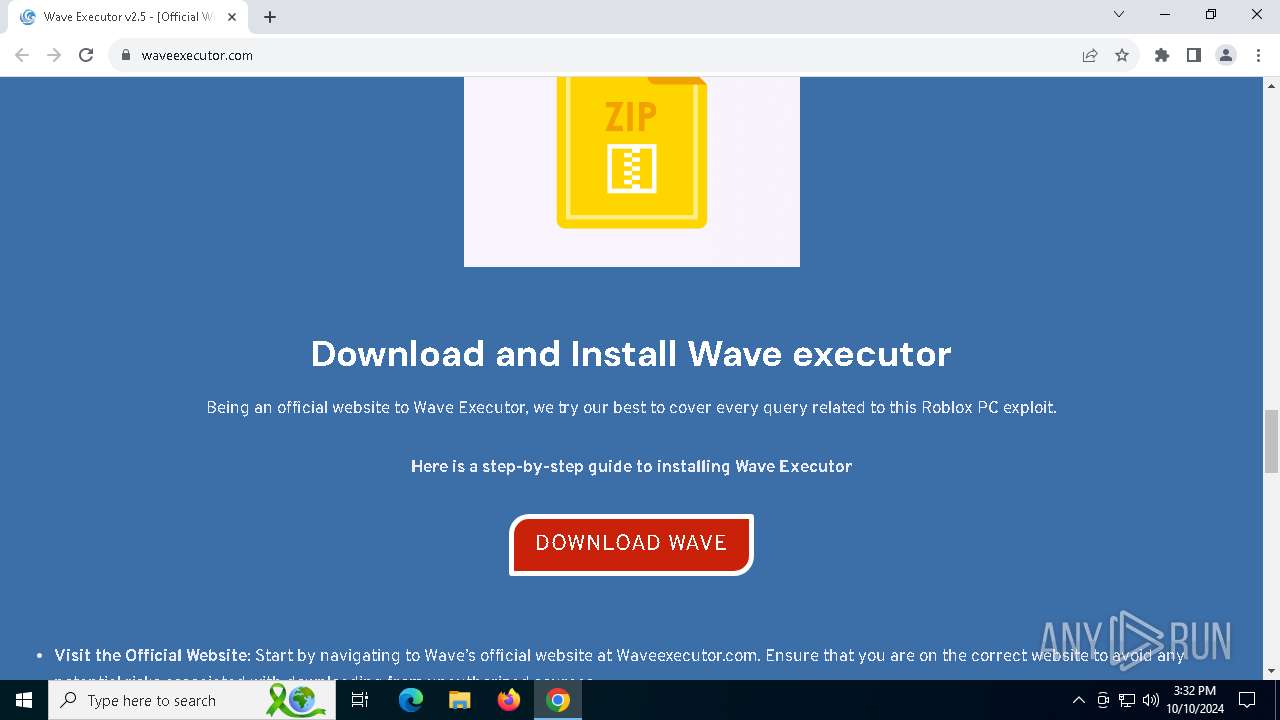Click the Chrome taskbar icon
This screenshot has width=1280, height=720.
point(558,700)
